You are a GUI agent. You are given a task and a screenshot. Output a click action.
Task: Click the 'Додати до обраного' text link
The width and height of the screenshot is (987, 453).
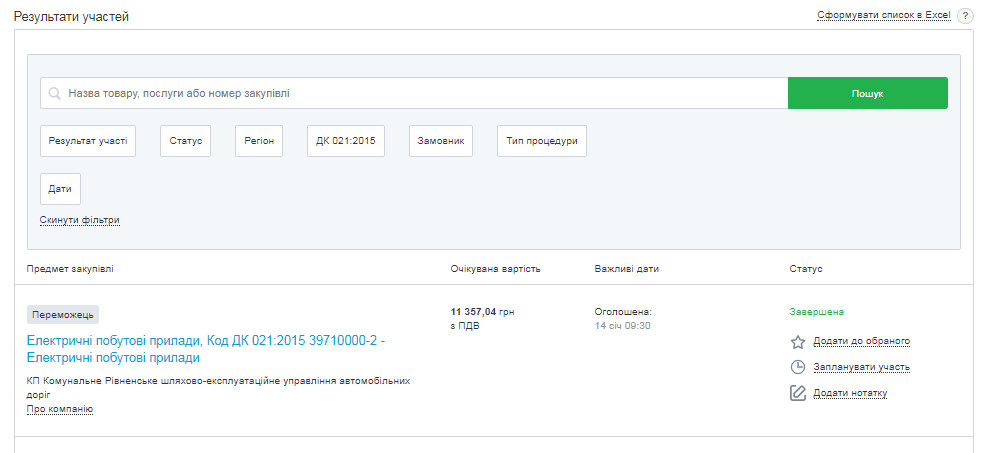(861, 341)
